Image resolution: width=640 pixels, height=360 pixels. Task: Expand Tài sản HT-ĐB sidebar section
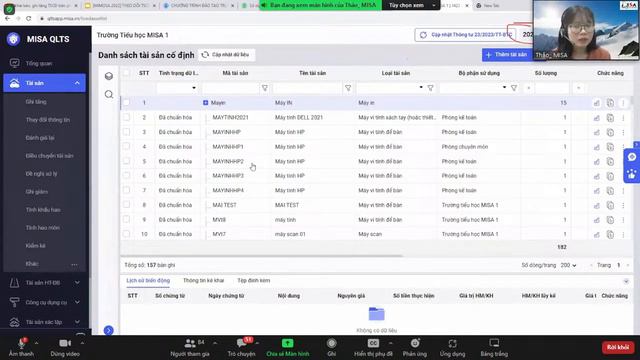77,282
